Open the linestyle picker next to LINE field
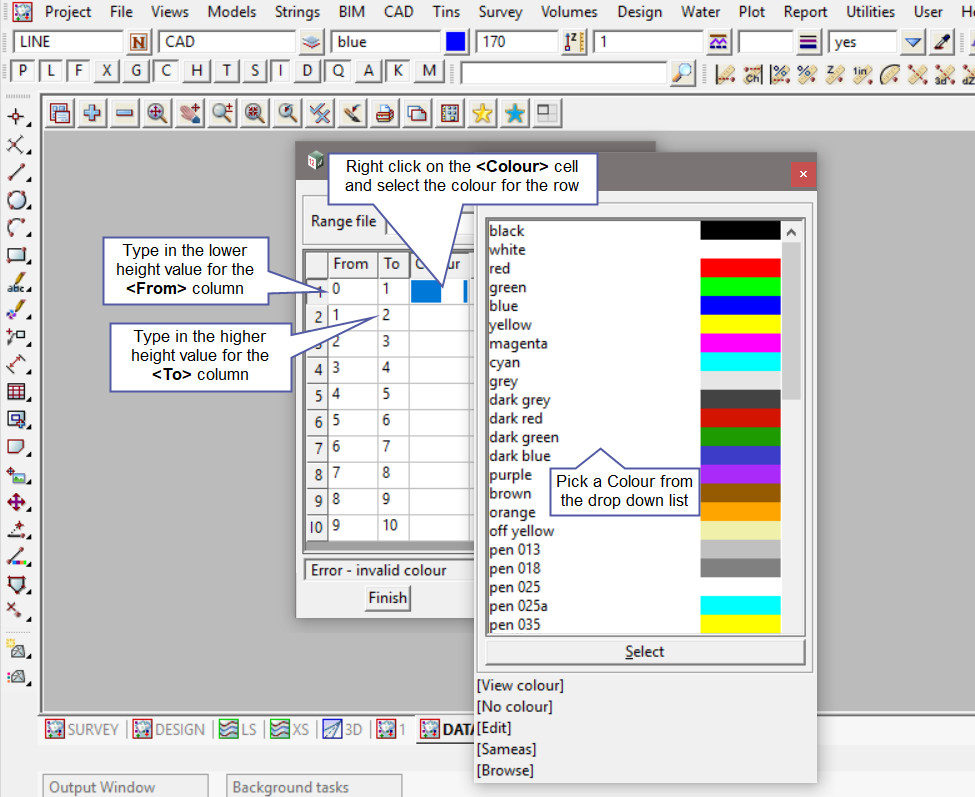 [x=139, y=42]
